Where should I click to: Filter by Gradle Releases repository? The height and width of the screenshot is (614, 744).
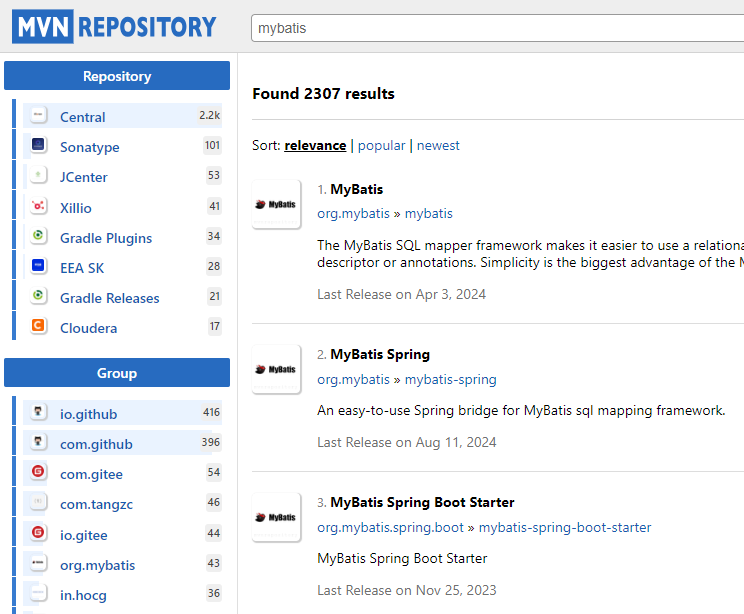(110, 298)
